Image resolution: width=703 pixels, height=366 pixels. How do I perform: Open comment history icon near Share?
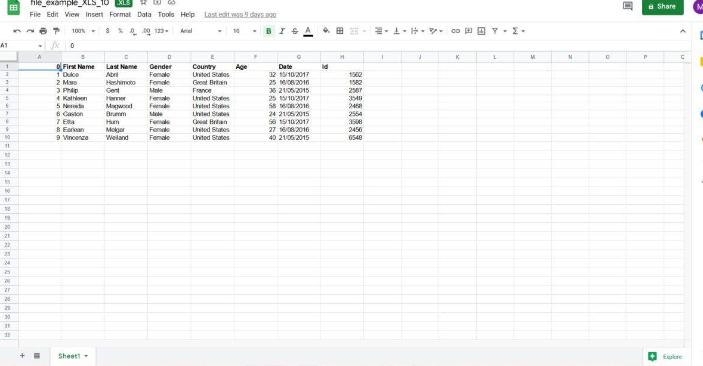pos(628,6)
